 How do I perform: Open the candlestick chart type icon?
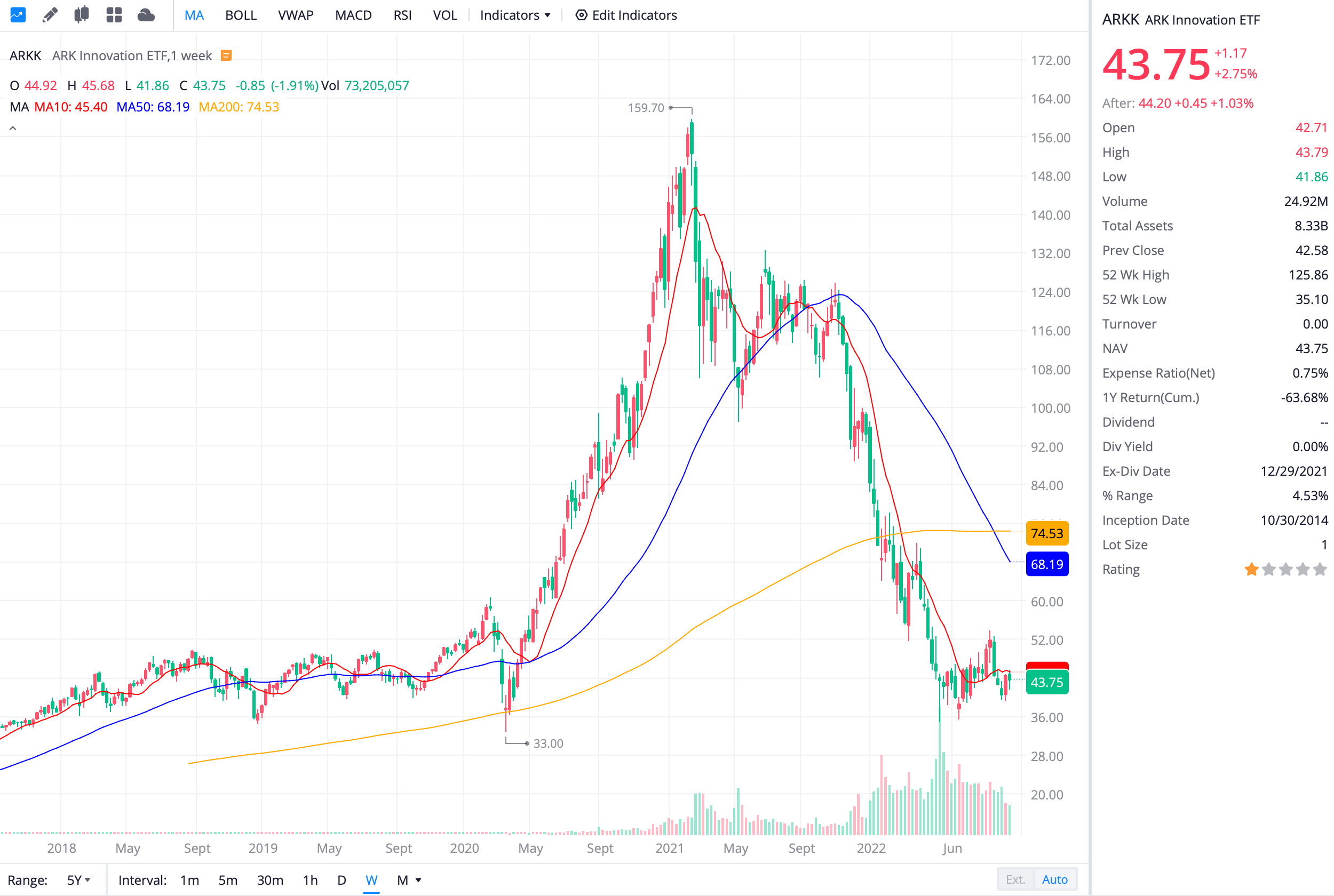[x=82, y=15]
